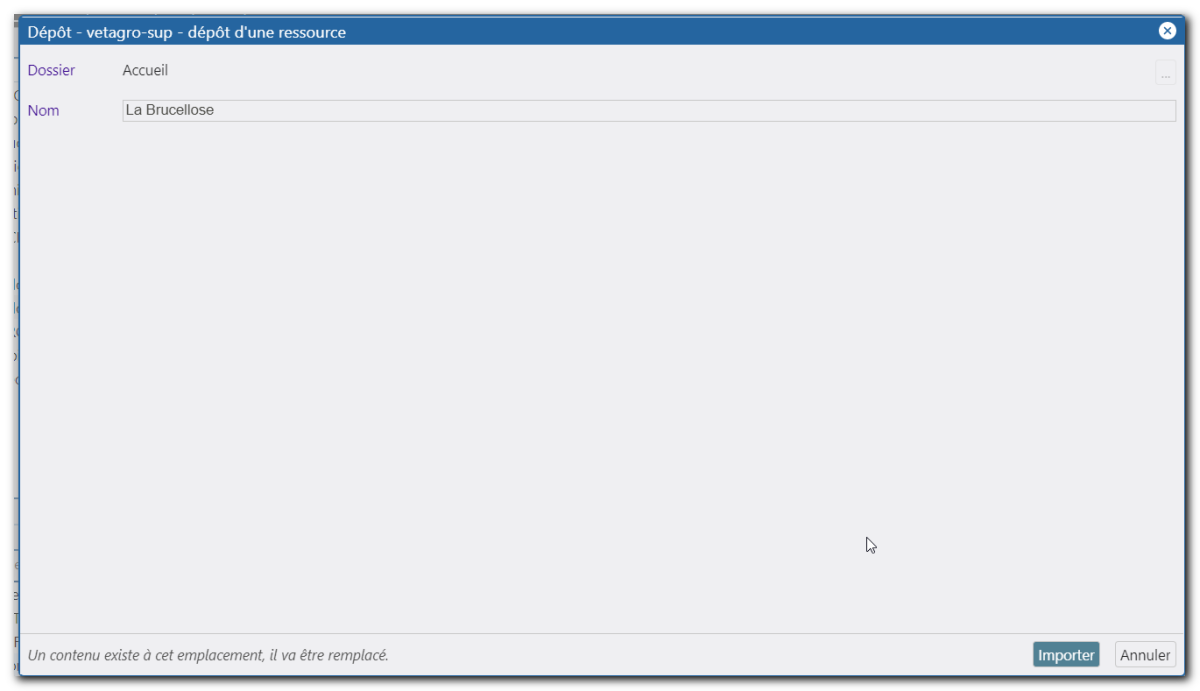The height and width of the screenshot is (691, 1200).
Task: Click the replacement warning message at the bottom
Action: pos(208,655)
